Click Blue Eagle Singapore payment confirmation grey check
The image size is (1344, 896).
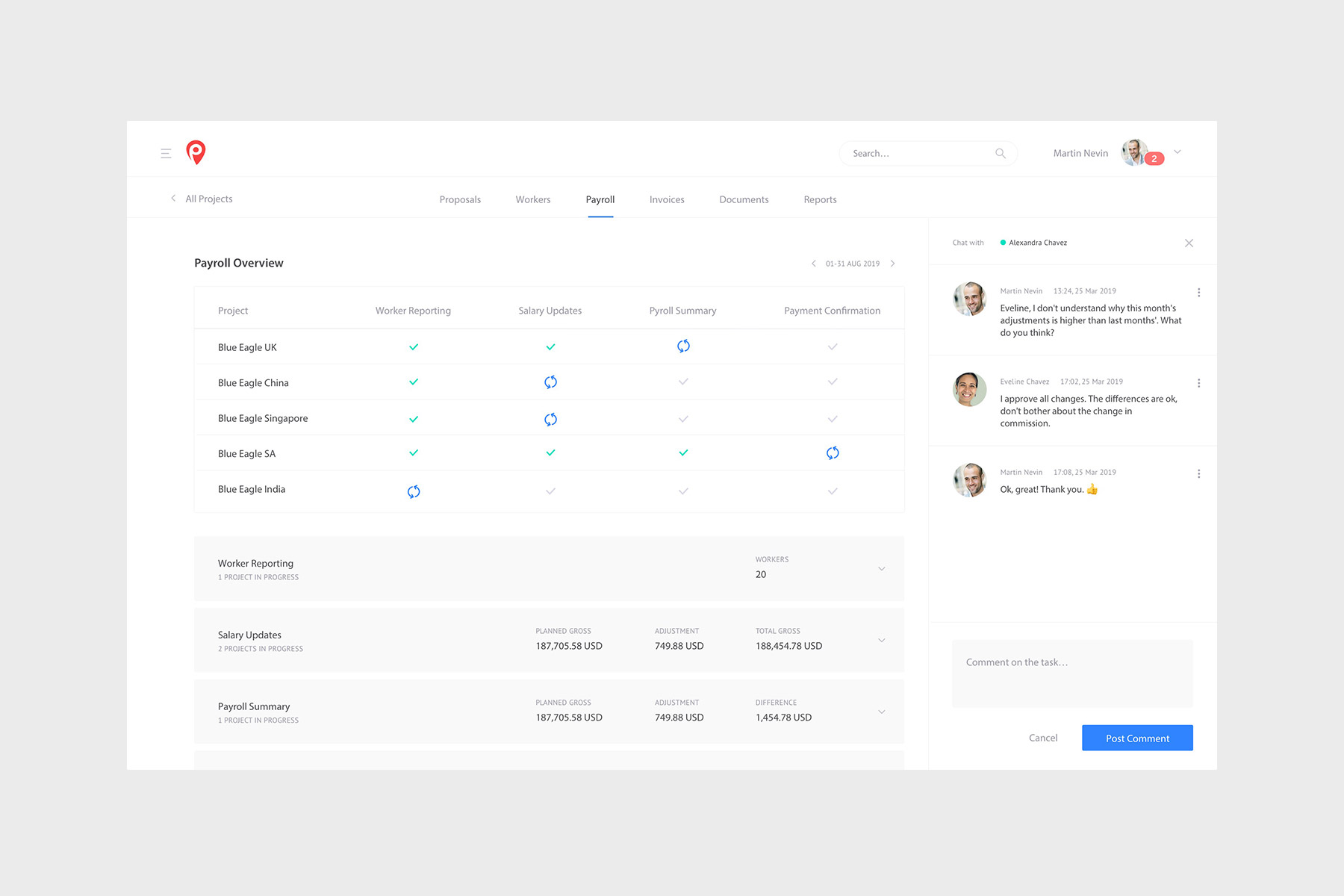[x=833, y=419]
